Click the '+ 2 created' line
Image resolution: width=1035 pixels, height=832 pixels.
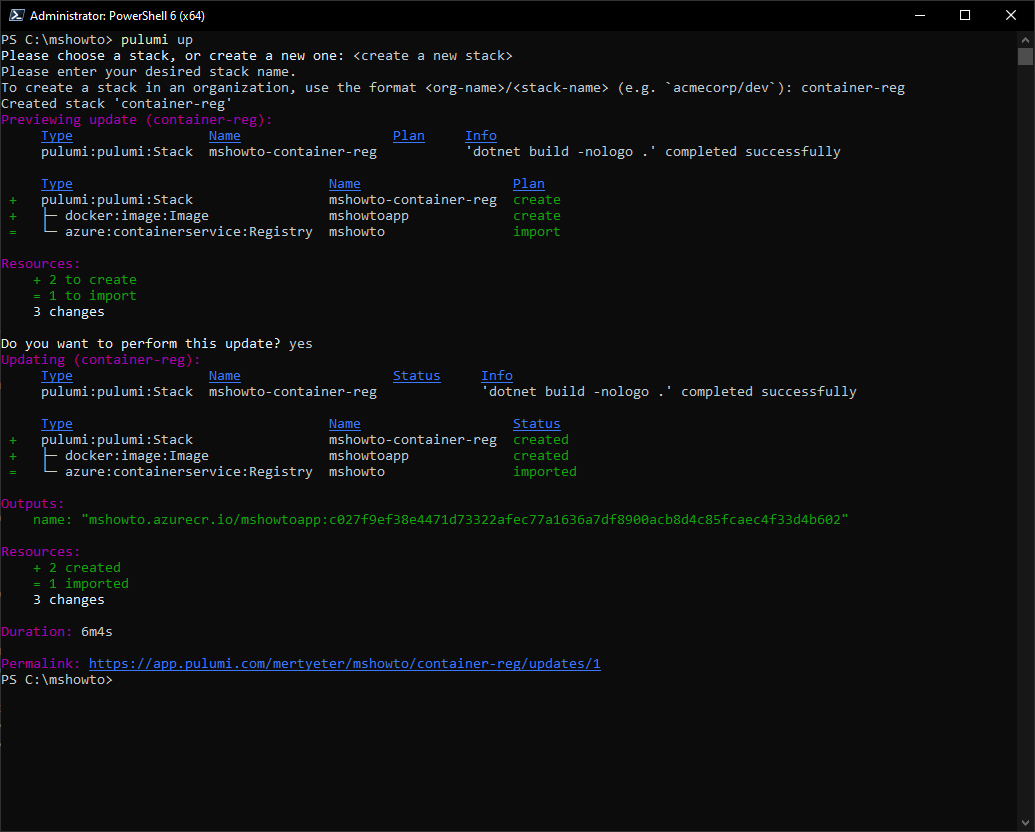pos(77,568)
